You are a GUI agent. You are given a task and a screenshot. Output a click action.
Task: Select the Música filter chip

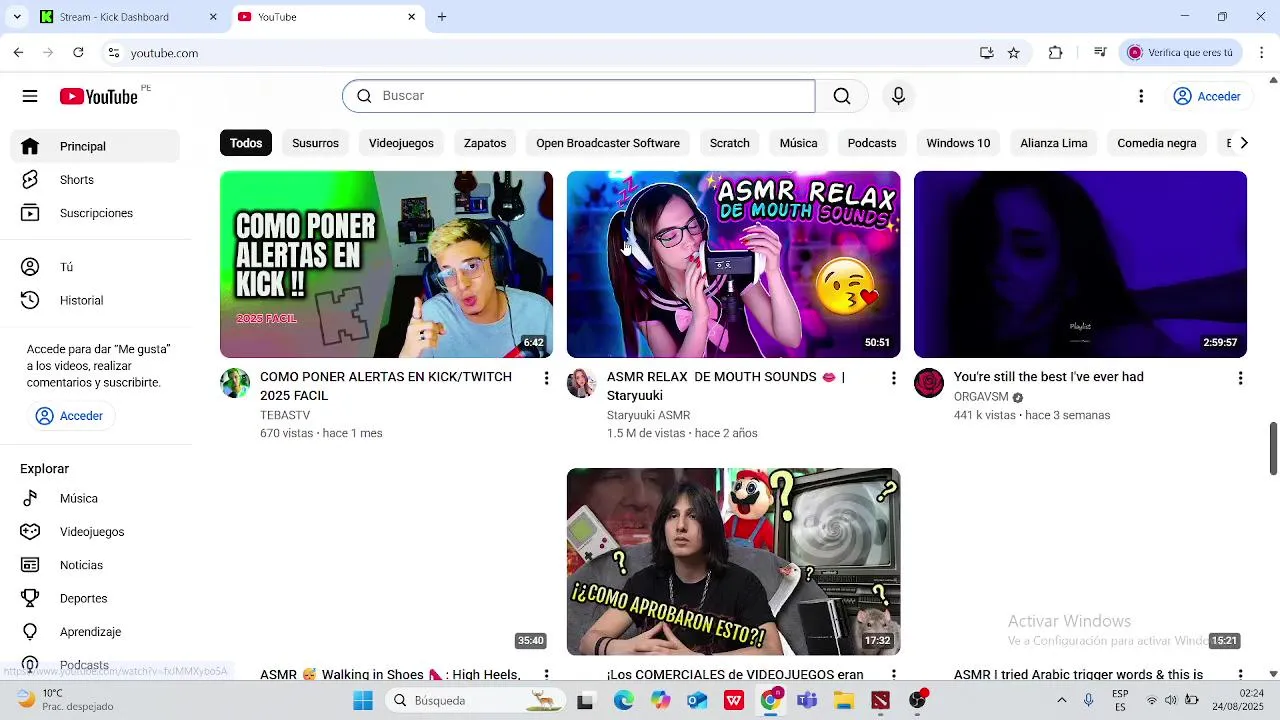tap(798, 143)
